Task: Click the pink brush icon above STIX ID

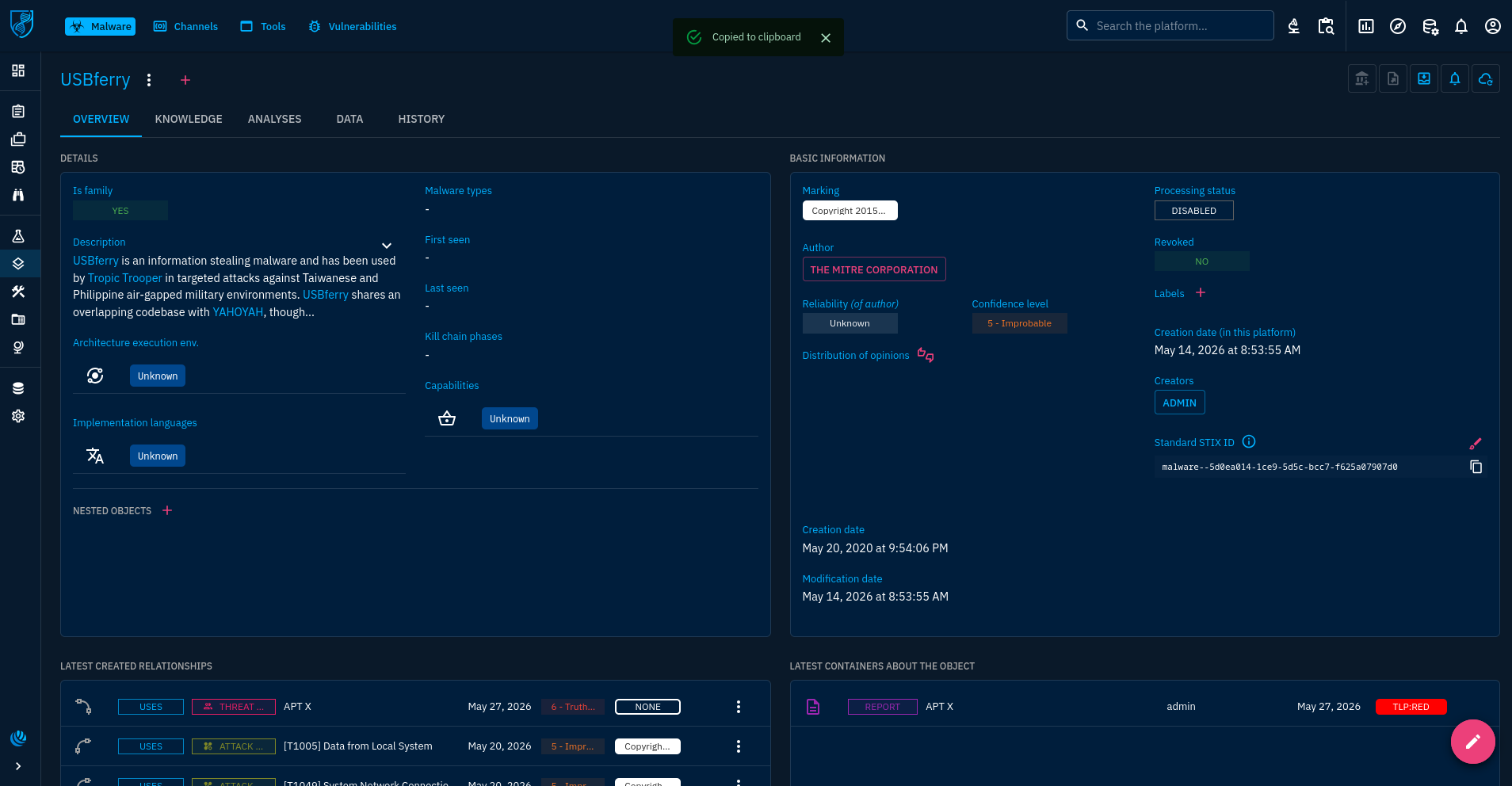Action: pyautogui.click(x=1476, y=444)
